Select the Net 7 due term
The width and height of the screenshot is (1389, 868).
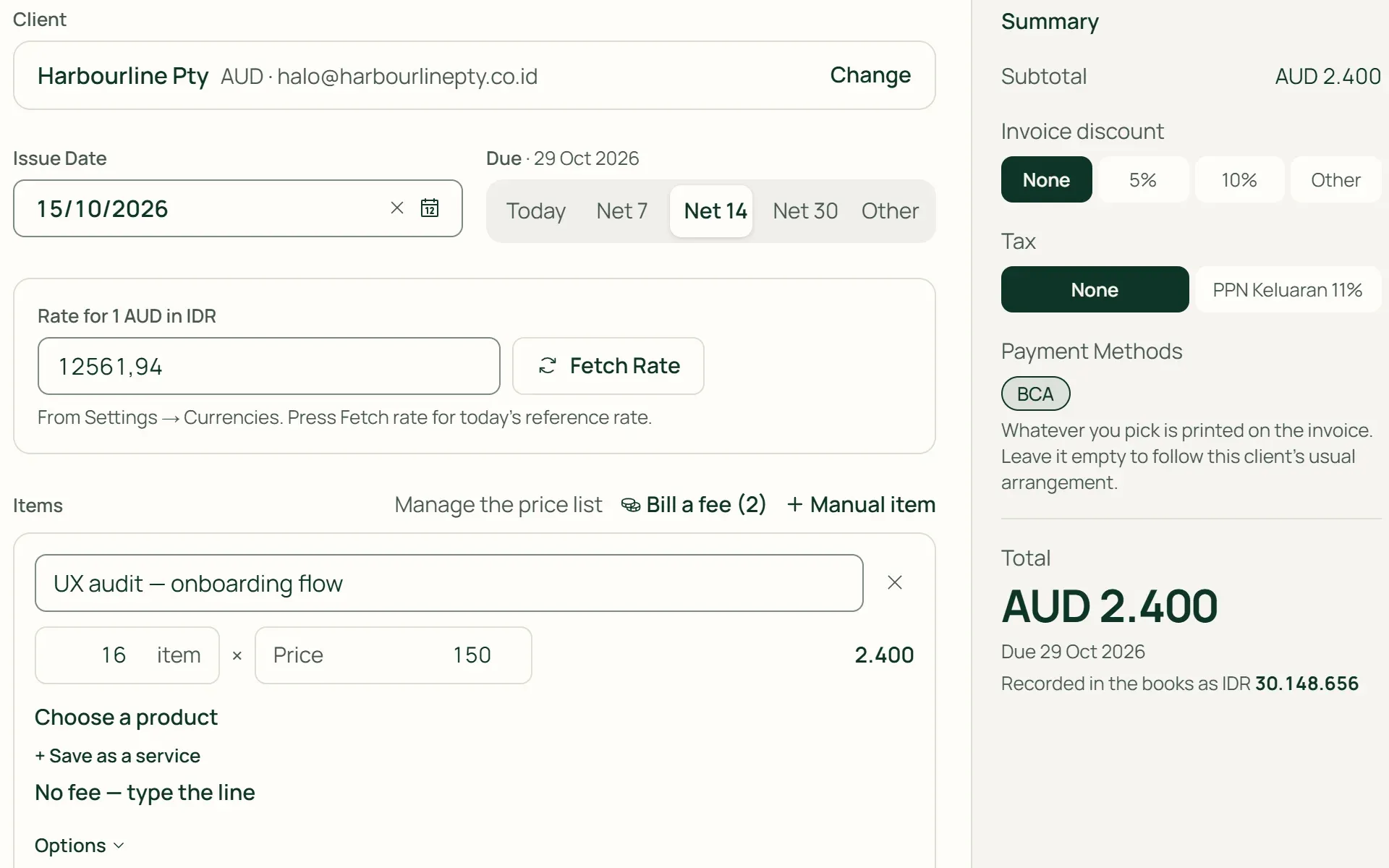(621, 211)
